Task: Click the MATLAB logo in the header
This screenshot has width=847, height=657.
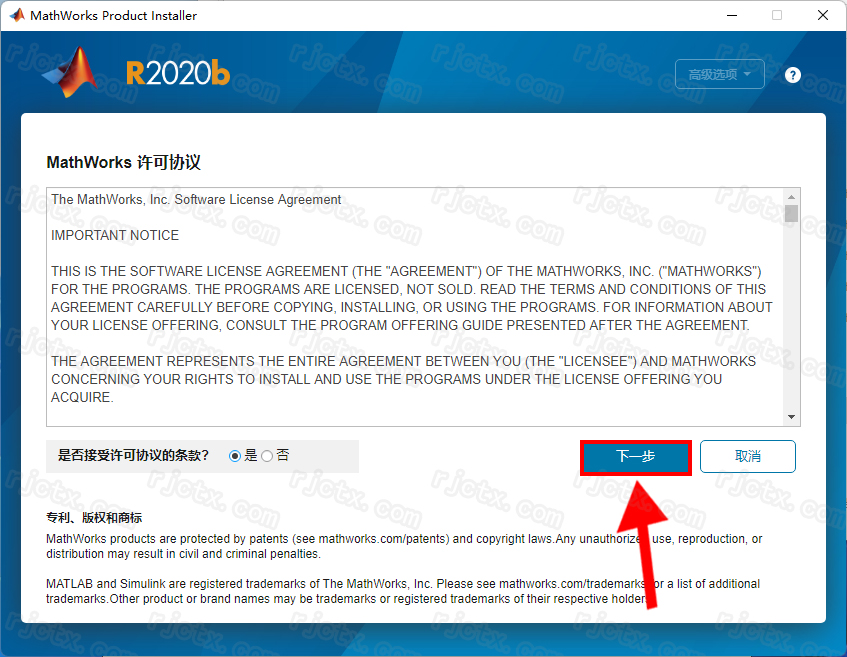Action: pos(70,74)
